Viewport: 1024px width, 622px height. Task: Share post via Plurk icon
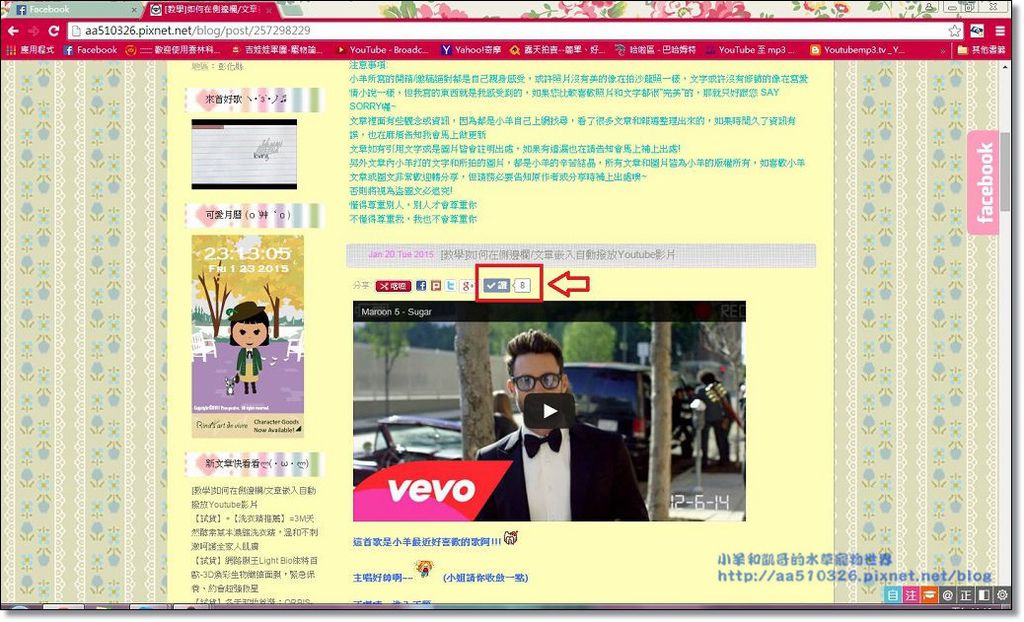pos(436,286)
